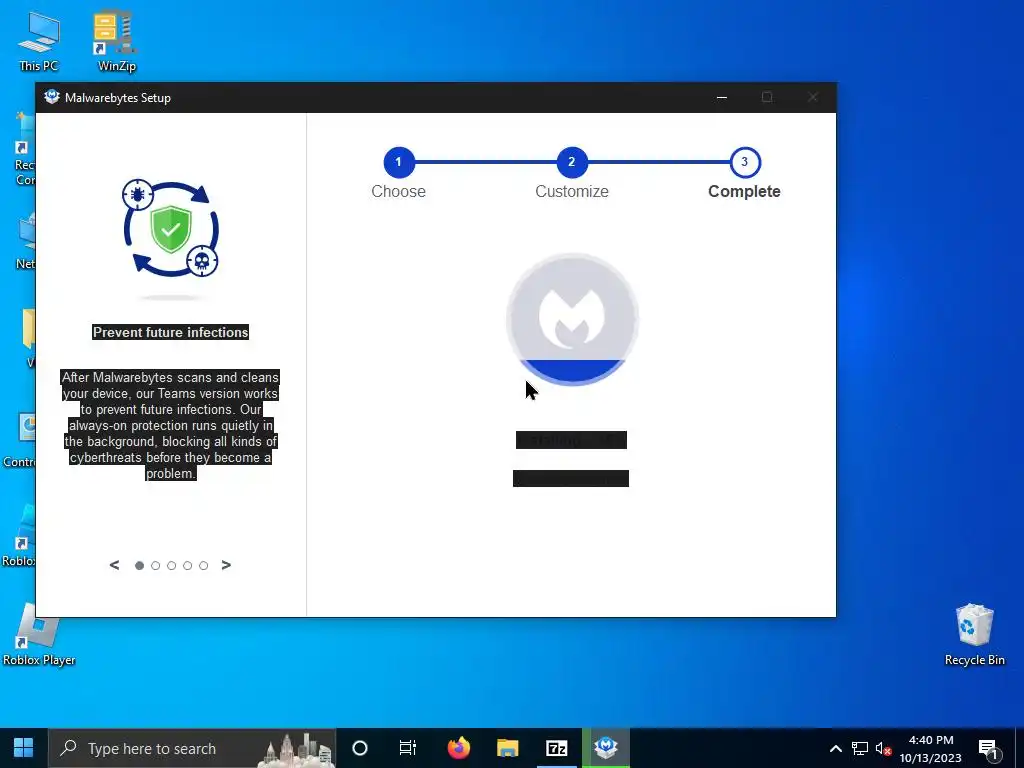The width and height of the screenshot is (1024, 768).
Task: Select the first carousel dot
Action: tap(139, 566)
